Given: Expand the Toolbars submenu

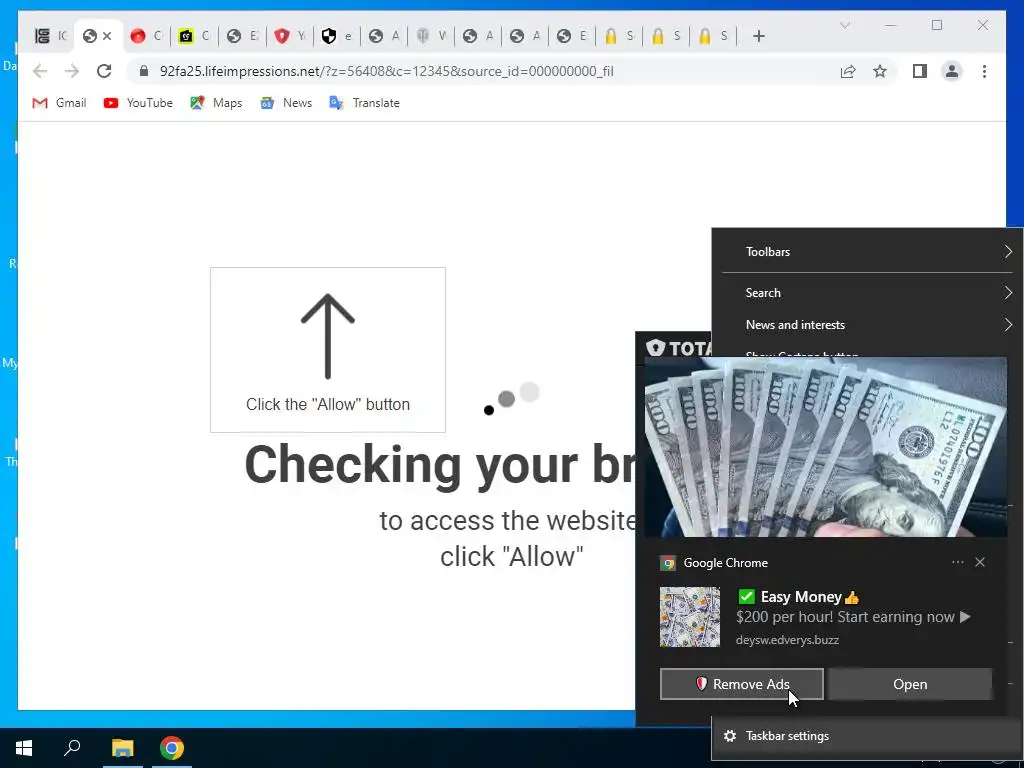Looking at the screenshot, I should [x=867, y=251].
